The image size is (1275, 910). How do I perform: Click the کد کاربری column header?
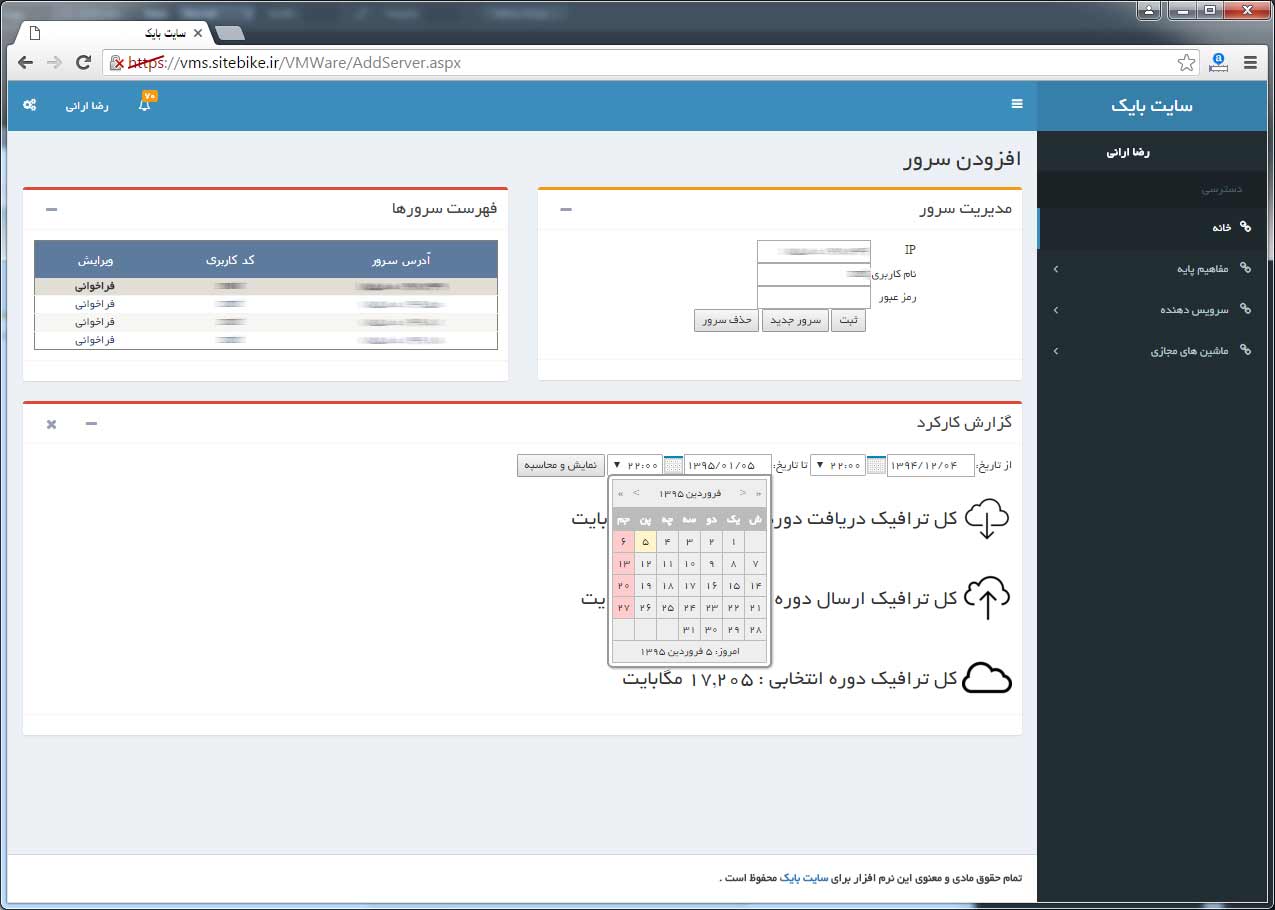point(231,260)
